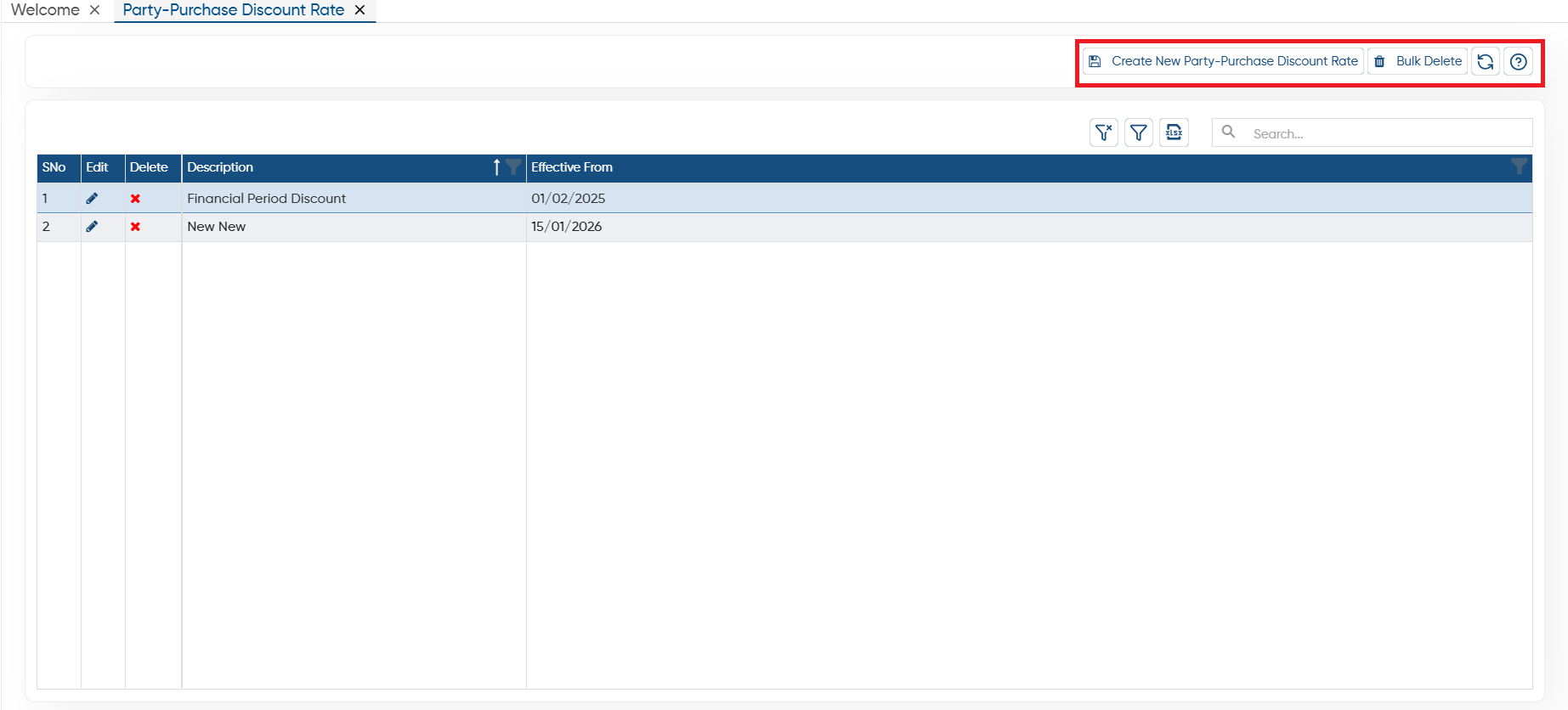Viewport: 1568px width, 710px height.
Task: Click the clear filter icon
Action: coord(1103,132)
